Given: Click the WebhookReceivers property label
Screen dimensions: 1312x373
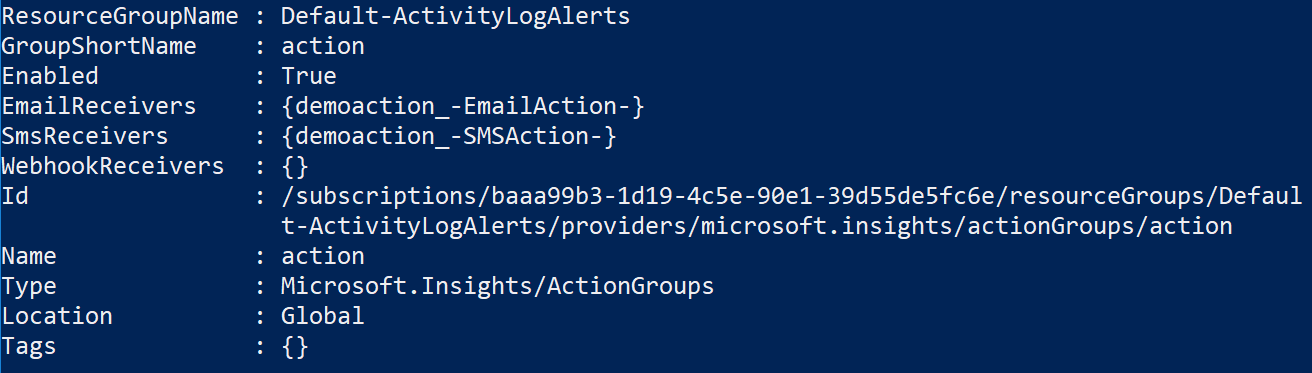Looking at the screenshot, I should click(x=113, y=166).
